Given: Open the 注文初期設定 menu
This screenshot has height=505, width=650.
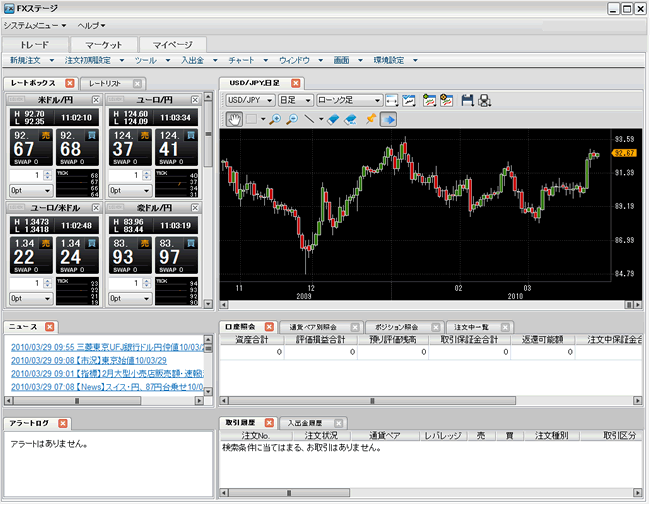Looking at the screenshot, I should [94, 61].
